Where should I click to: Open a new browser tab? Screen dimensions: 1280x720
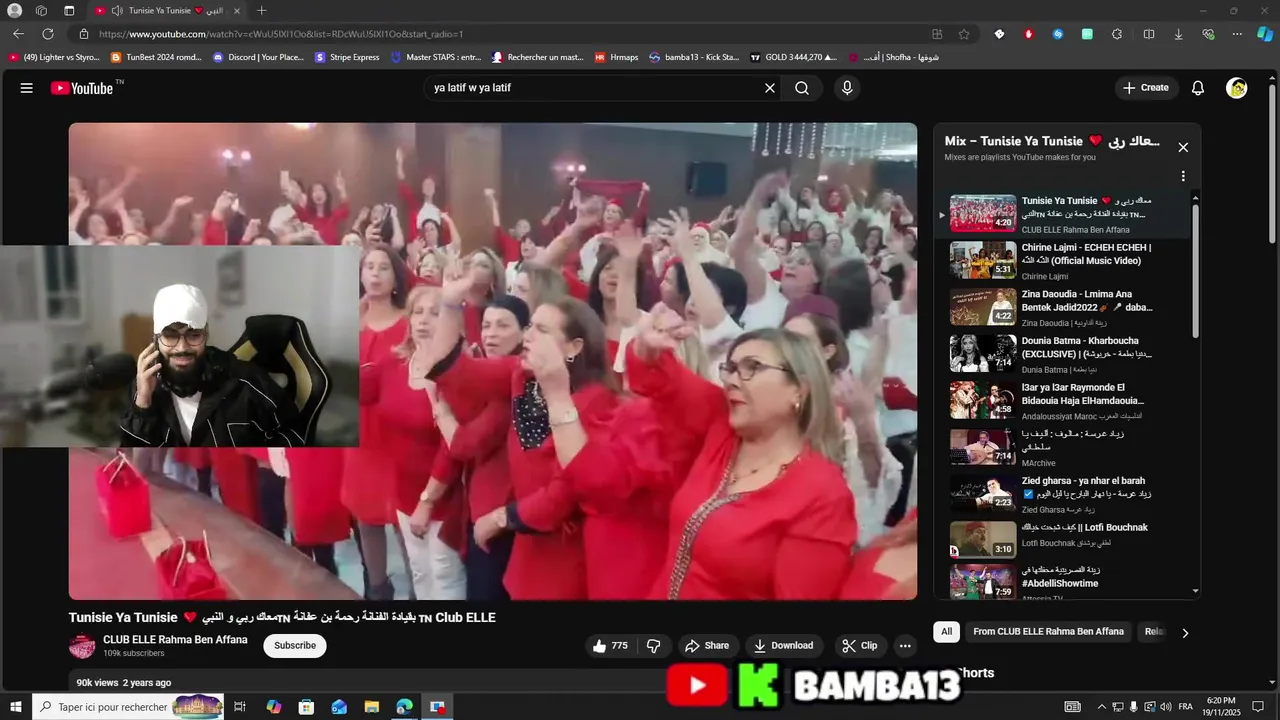pyautogui.click(x=261, y=11)
